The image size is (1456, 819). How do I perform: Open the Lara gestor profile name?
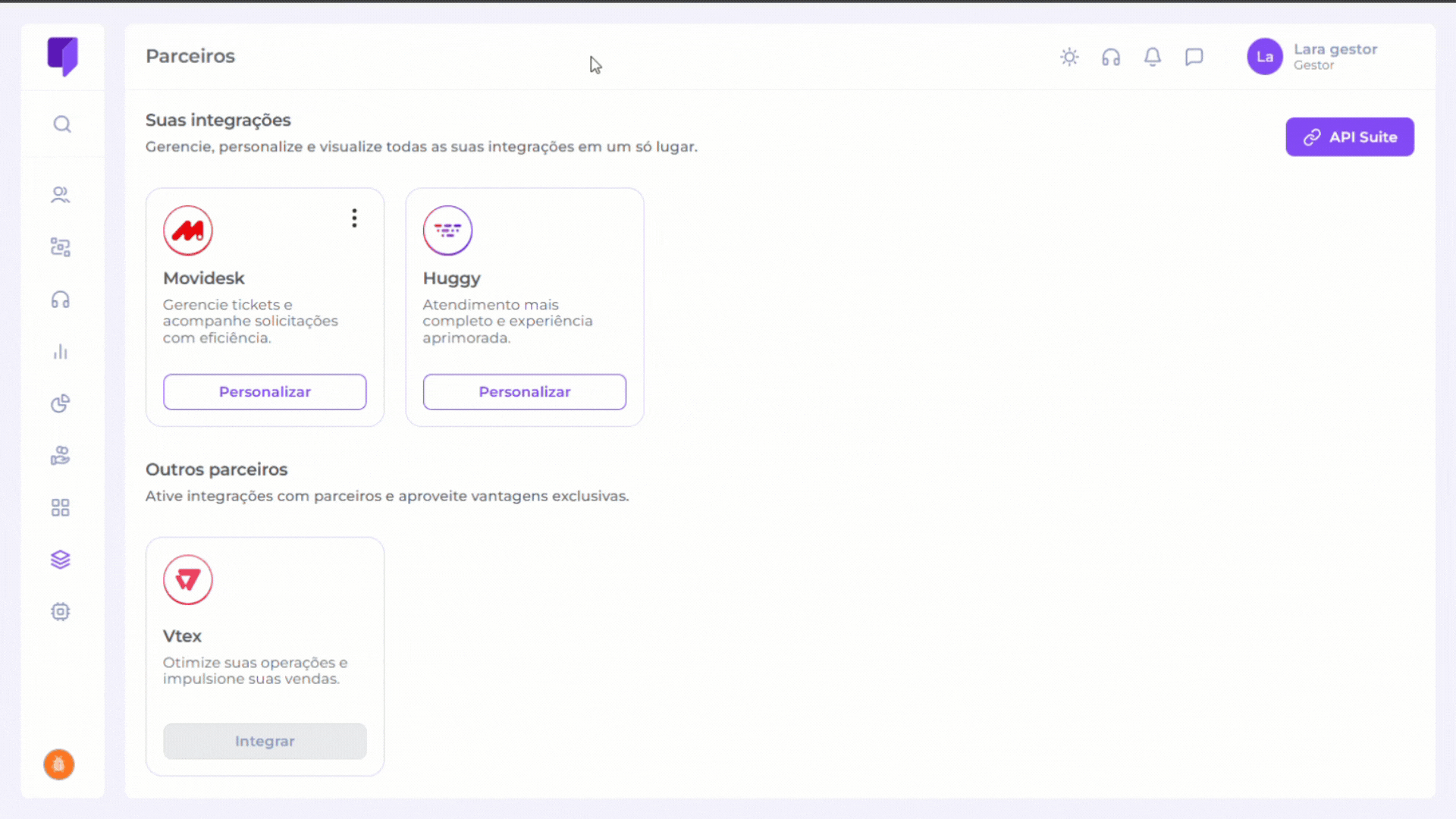1335,49
